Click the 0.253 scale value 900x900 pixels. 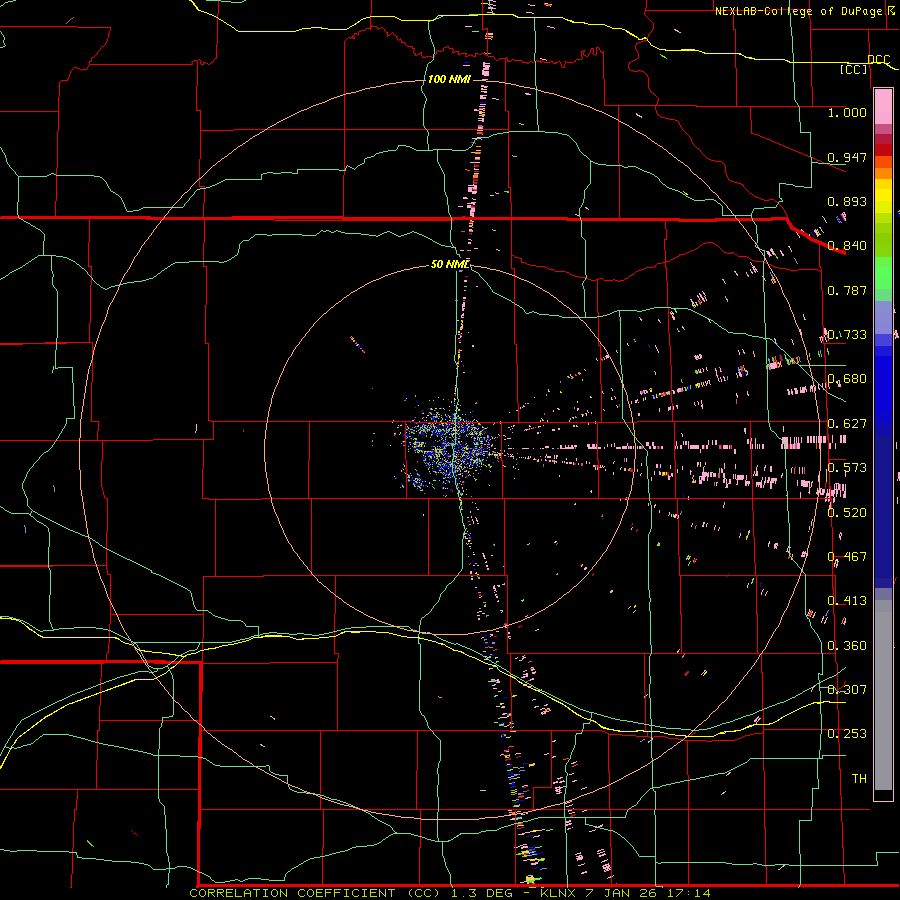coord(847,734)
